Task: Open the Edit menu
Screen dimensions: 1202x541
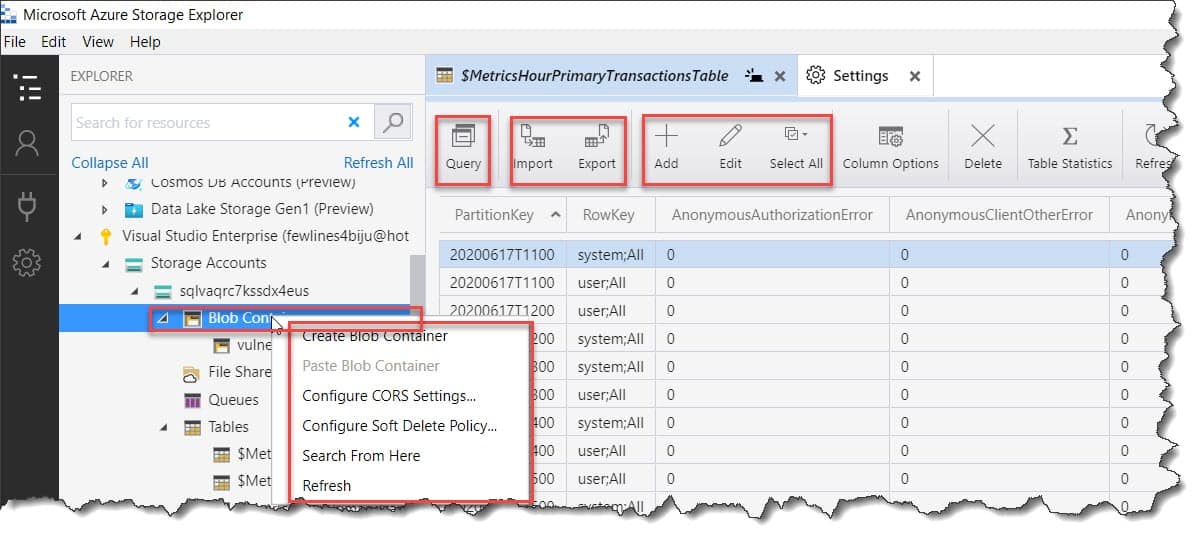Action: (53, 42)
